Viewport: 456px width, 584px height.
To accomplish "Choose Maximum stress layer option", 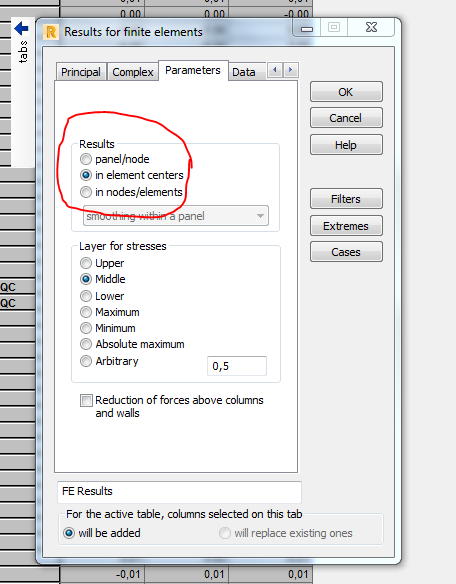I will [86, 312].
